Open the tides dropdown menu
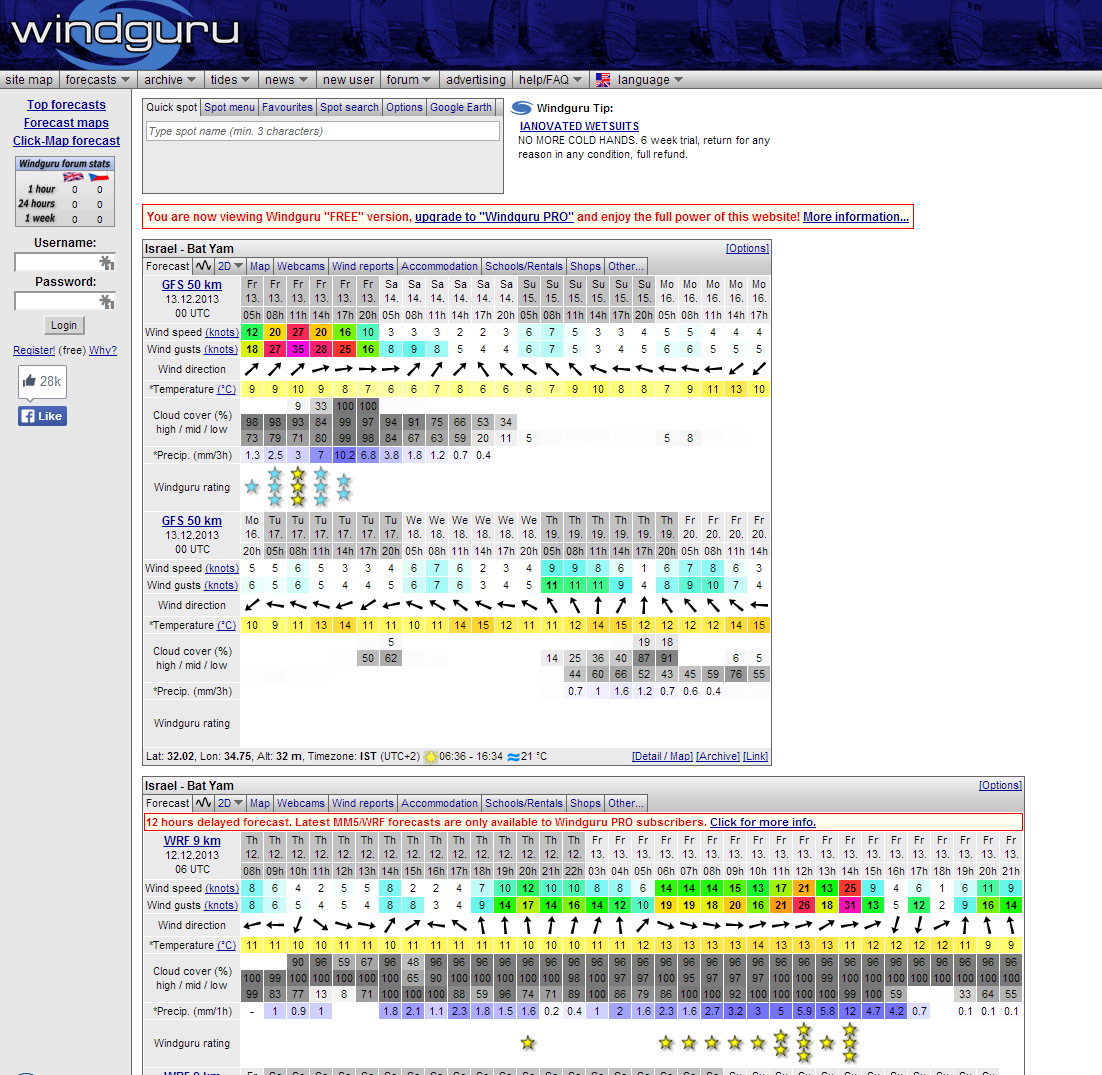This screenshot has width=1102, height=1075. 230,80
